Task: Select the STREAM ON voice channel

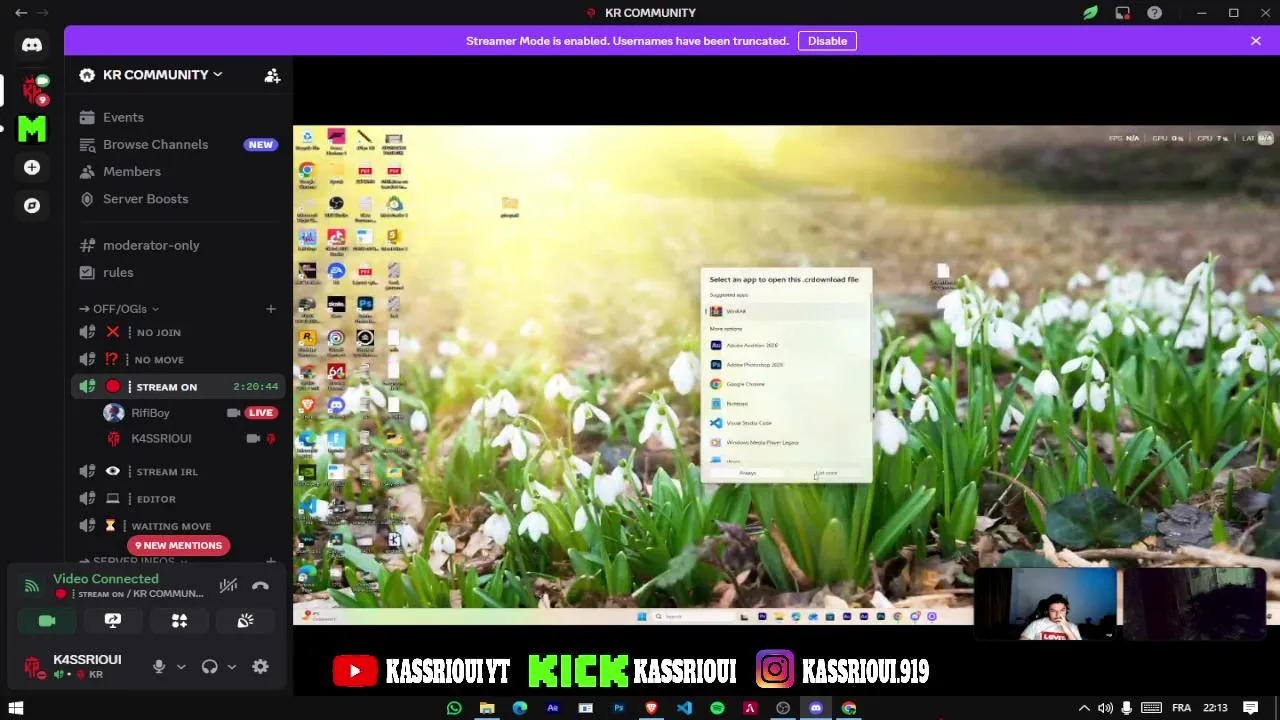Action: [x=178, y=386]
